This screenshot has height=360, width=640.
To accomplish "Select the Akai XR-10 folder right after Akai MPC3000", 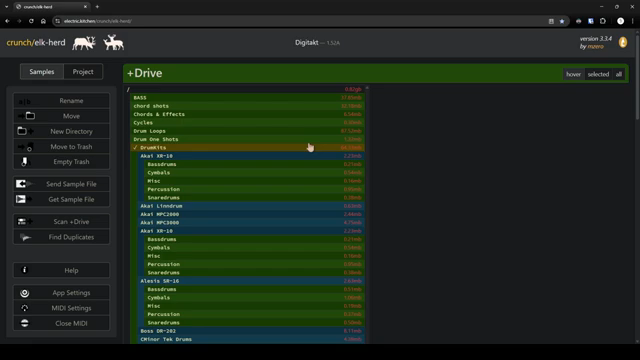I will pyautogui.click(x=251, y=231).
